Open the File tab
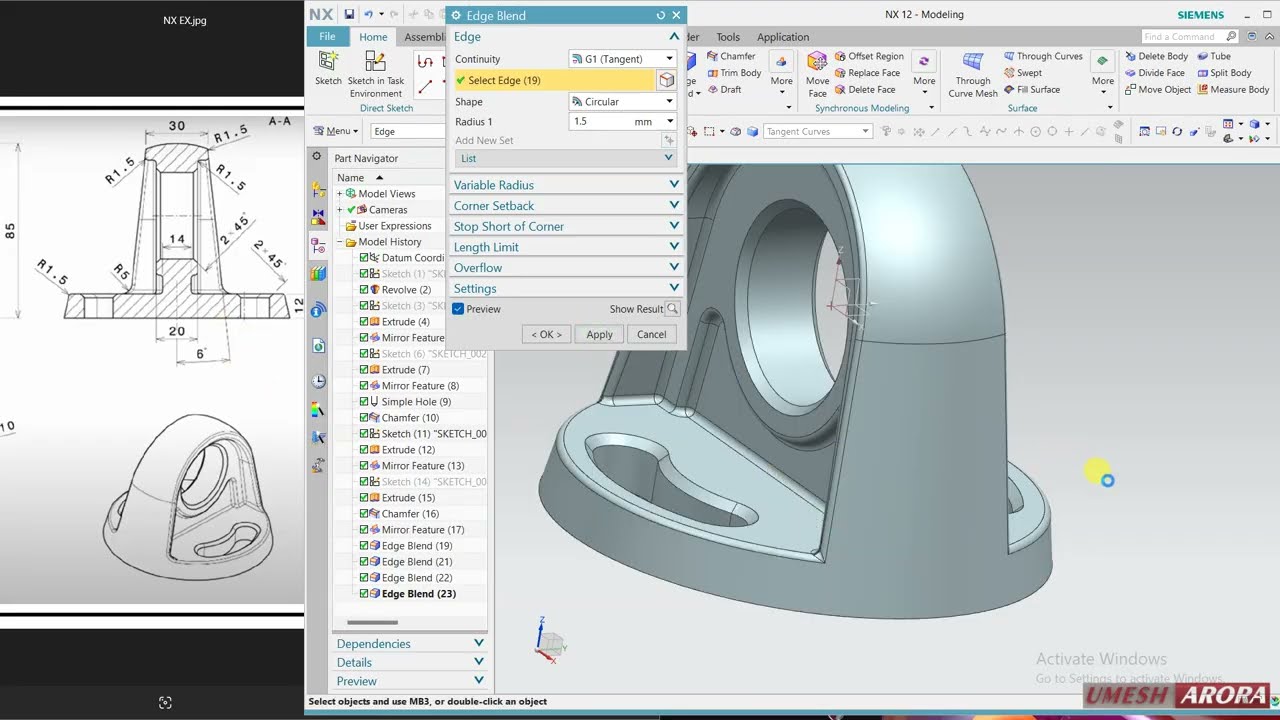1280x720 pixels. click(327, 37)
